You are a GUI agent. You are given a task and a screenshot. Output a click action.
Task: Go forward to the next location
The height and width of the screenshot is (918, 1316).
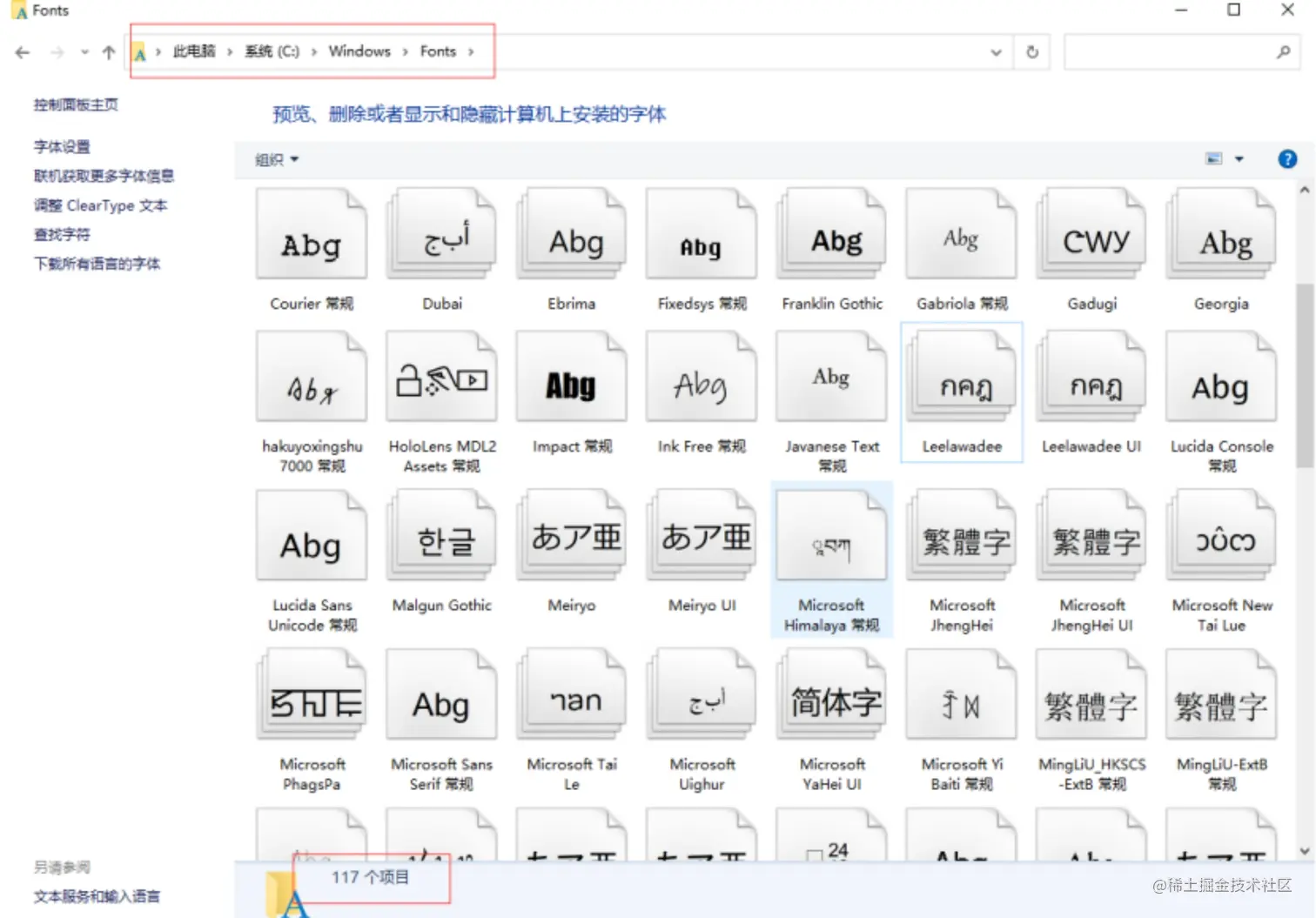point(57,52)
